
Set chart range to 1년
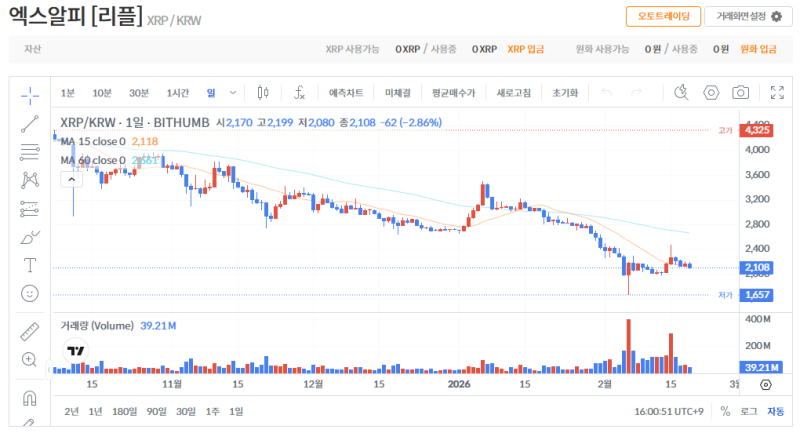[x=95, y=411]
